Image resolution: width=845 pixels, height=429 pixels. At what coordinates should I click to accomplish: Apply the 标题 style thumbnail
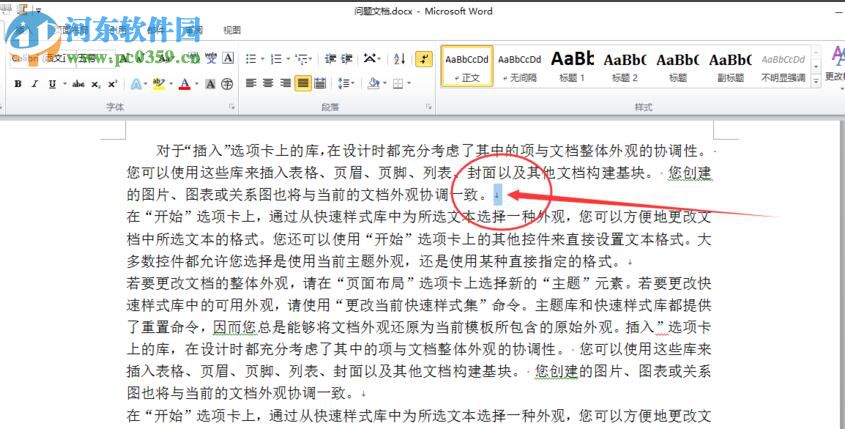[677, 66]
